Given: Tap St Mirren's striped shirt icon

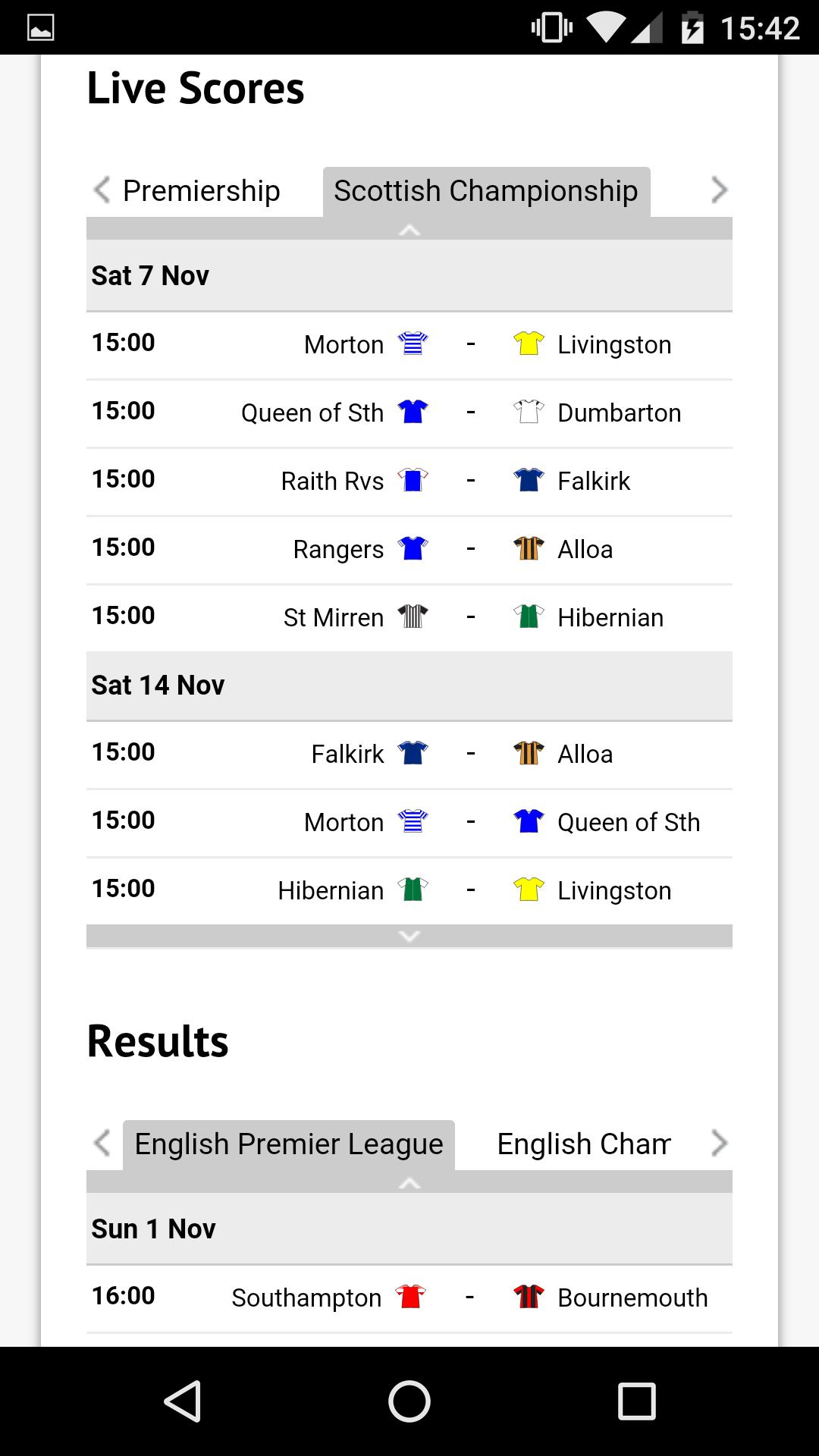Looking at the screenshot, I should (x=413, y=617).
